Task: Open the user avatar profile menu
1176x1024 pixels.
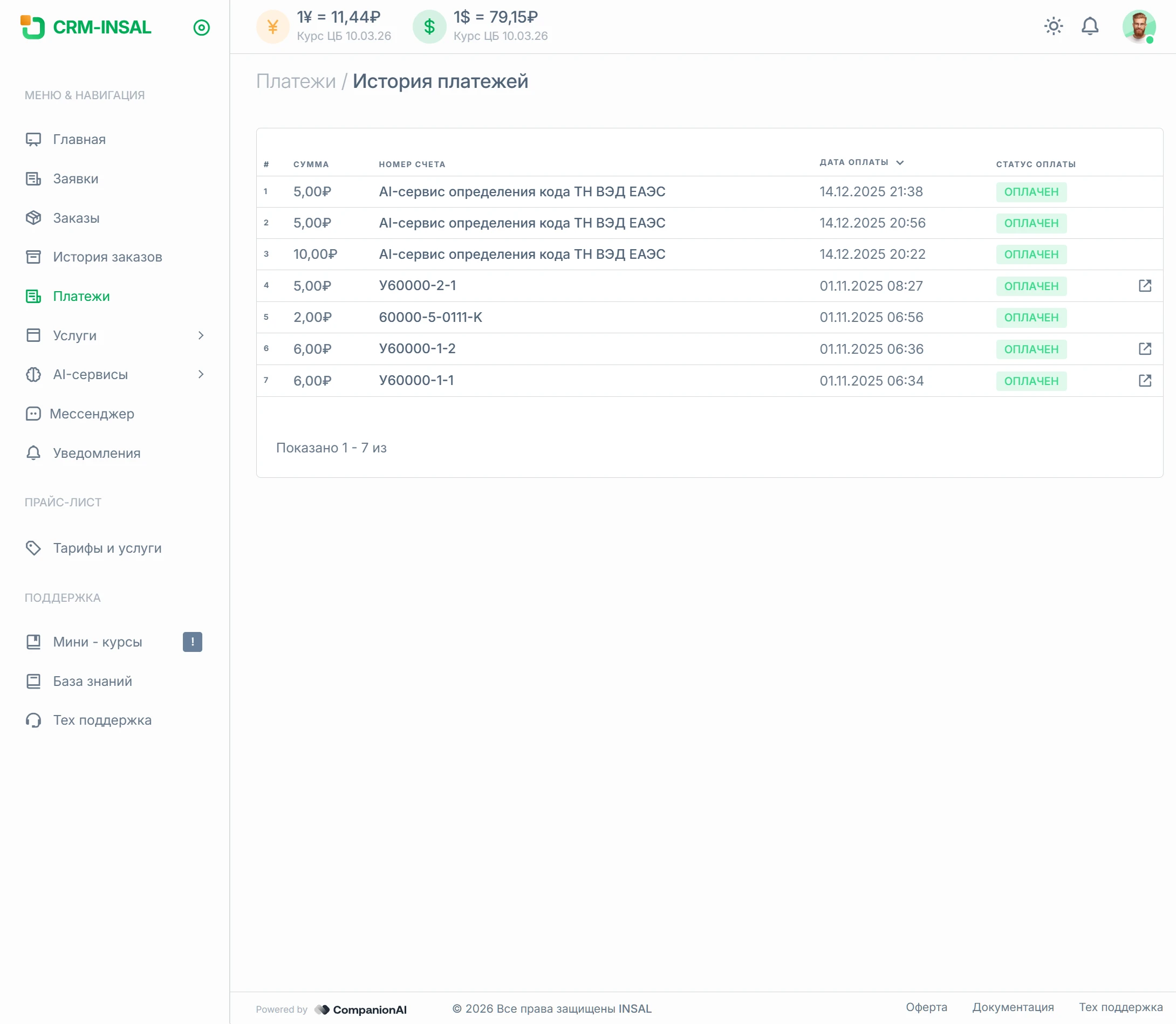Action: tap(1138, 26)
